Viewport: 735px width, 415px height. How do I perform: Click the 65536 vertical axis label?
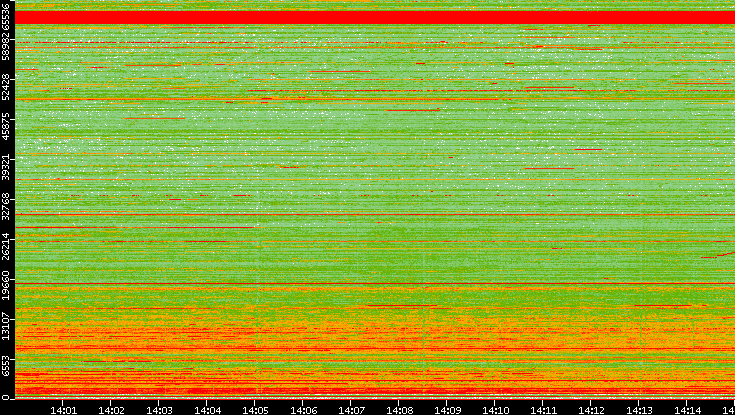(5, 16)
